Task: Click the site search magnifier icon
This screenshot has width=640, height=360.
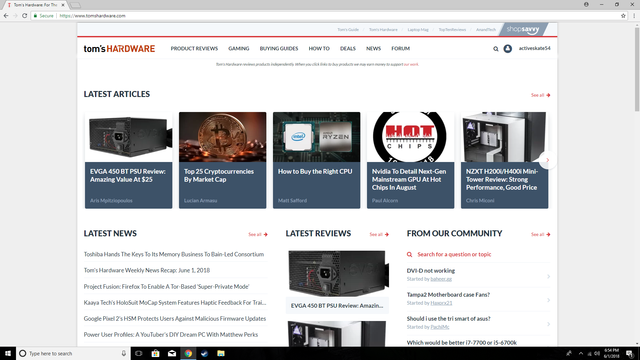Action: pyautogui.click(x=496, y=49)
